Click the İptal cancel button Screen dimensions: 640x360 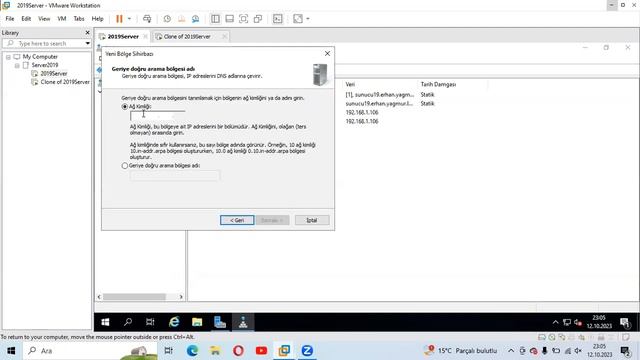coord(312,220)
